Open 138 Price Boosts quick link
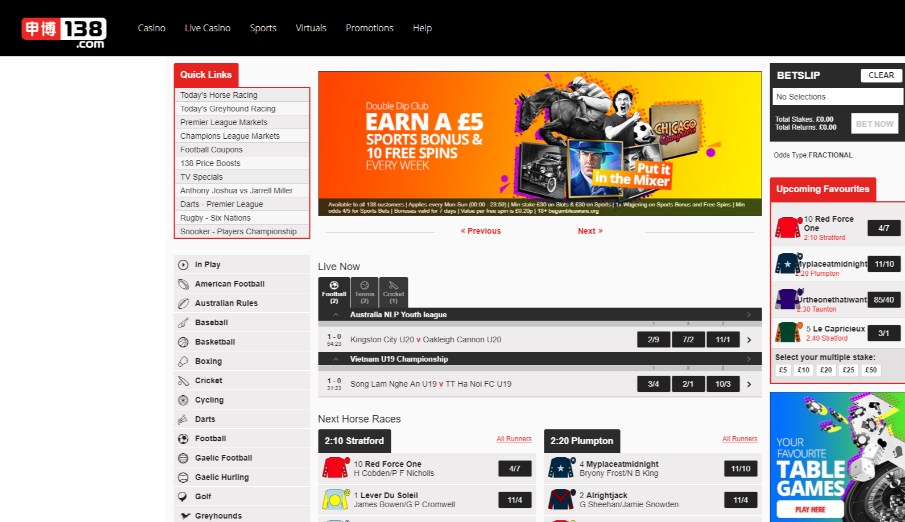 click(x=242, y=163)
